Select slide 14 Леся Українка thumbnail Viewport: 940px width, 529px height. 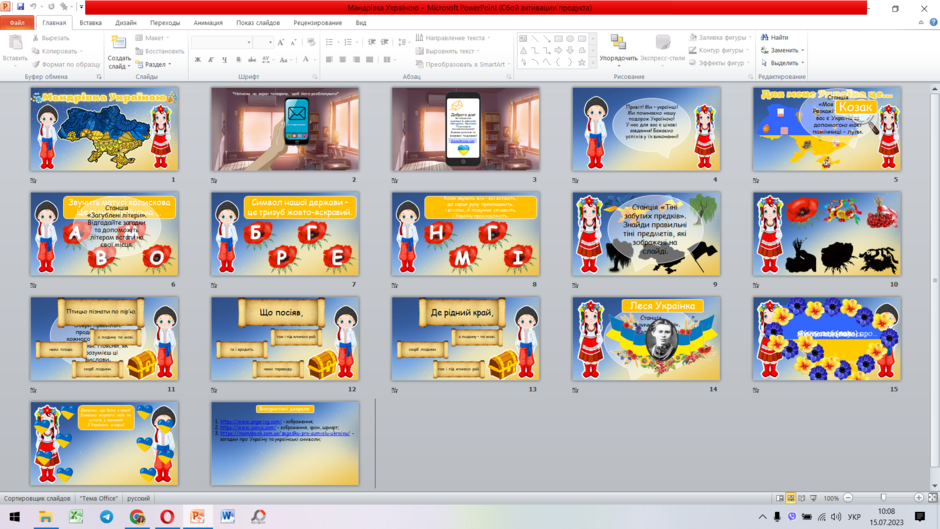coord(646,339)
